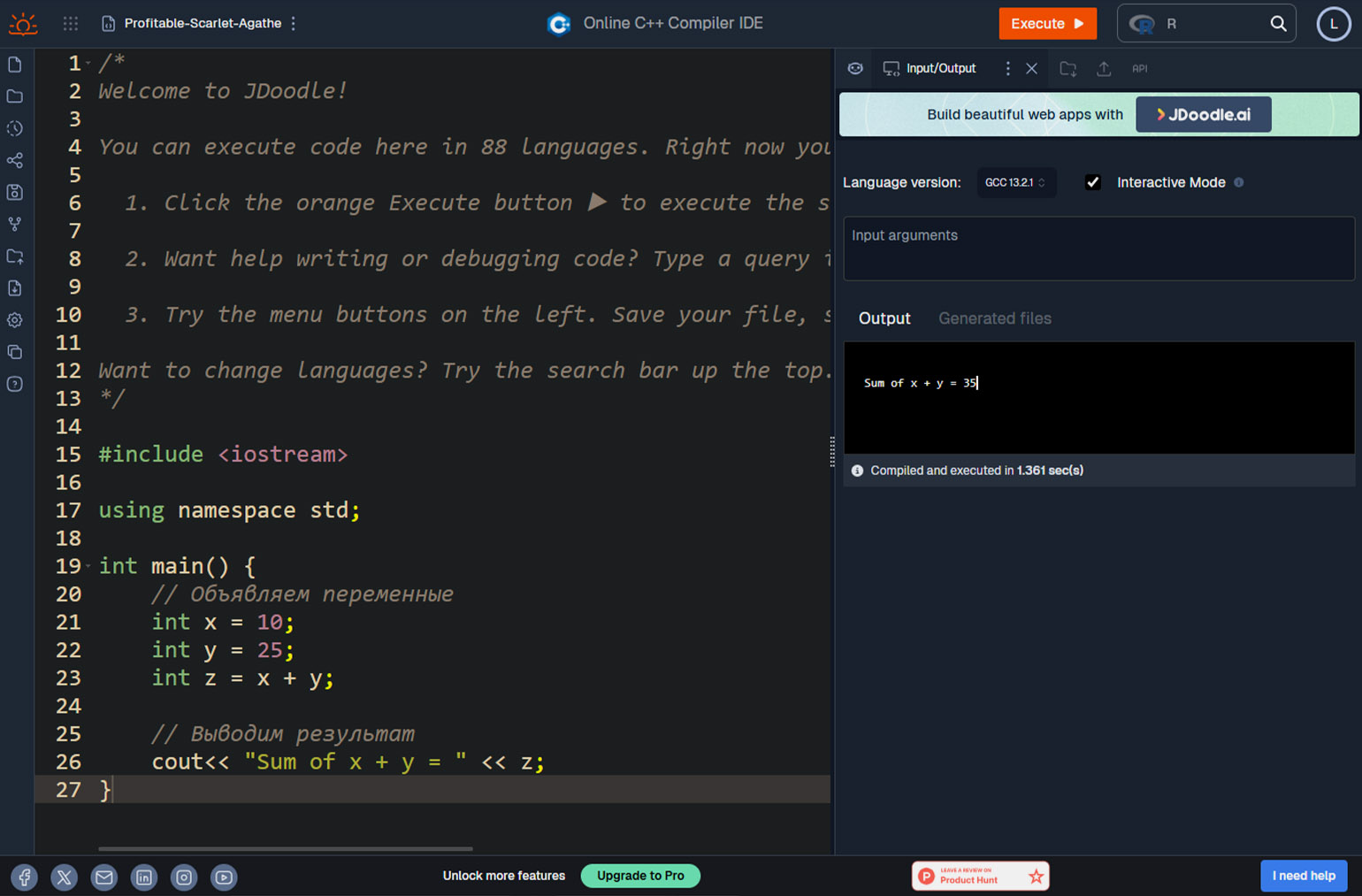Fold the main function at line 19
Viewport: 1362px width, 896px height.
point(88,566)
